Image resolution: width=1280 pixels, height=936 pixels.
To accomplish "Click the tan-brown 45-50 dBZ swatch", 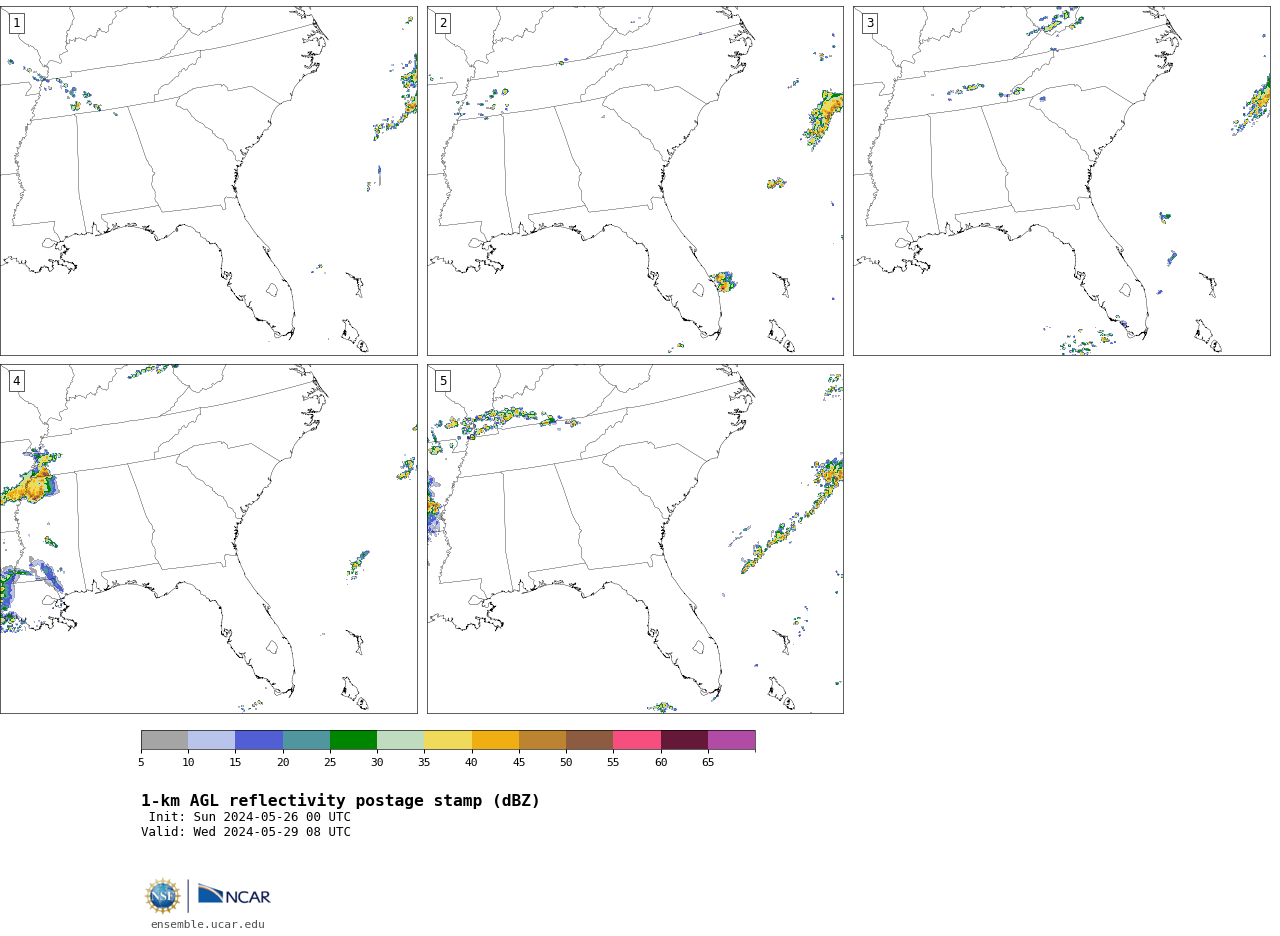I will pyautogui.click(x=542, y=740).
